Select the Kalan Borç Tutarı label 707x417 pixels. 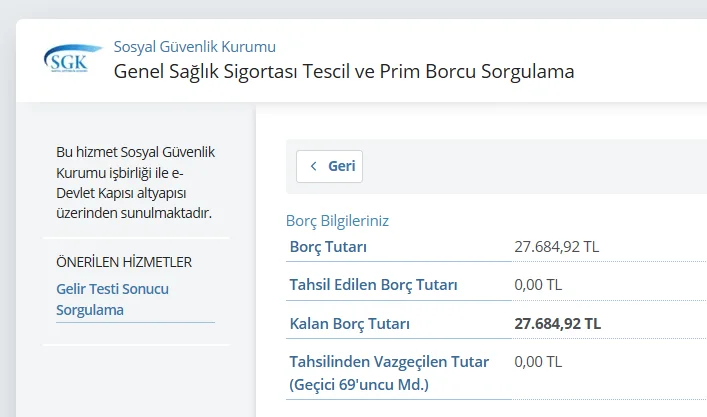(x=349, y=324)
